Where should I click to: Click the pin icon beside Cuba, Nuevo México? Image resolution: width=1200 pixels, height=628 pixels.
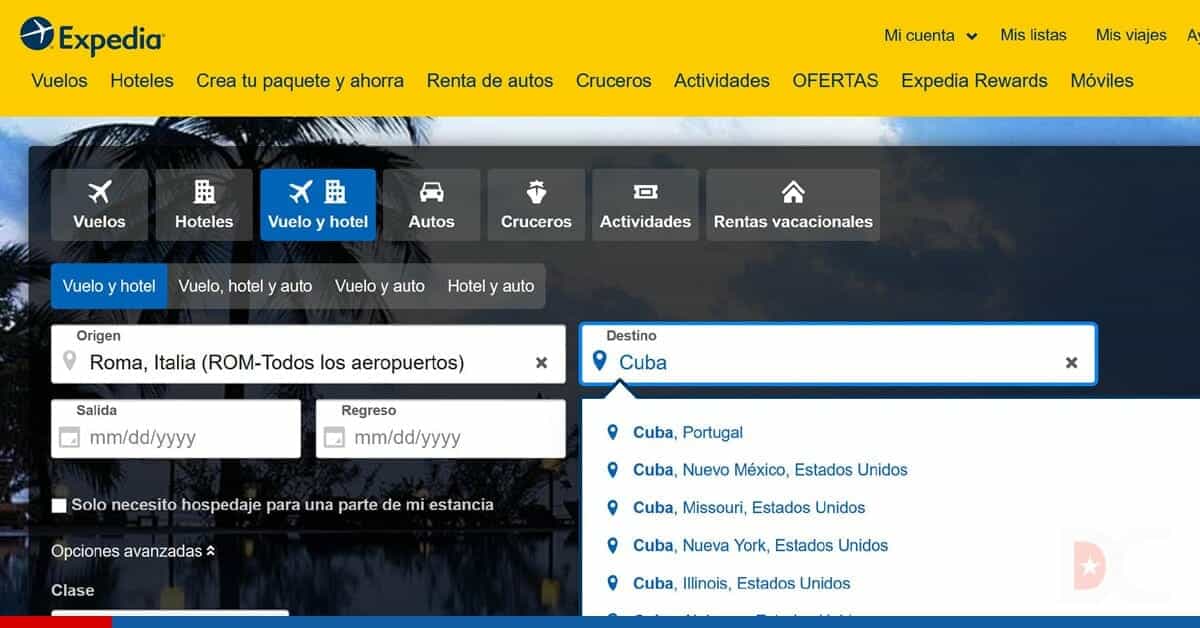click(613, 470)
